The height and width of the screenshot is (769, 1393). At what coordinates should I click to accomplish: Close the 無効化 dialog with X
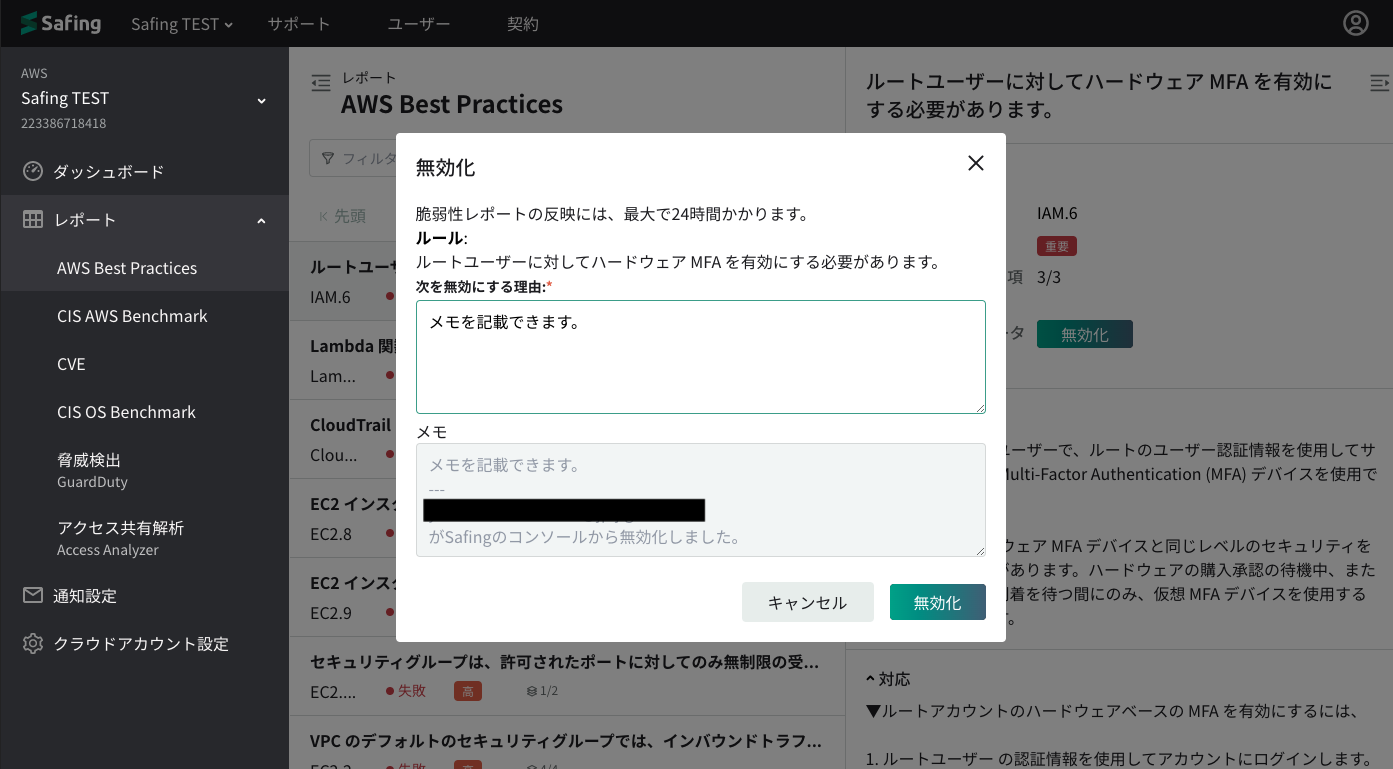(976, 163)
